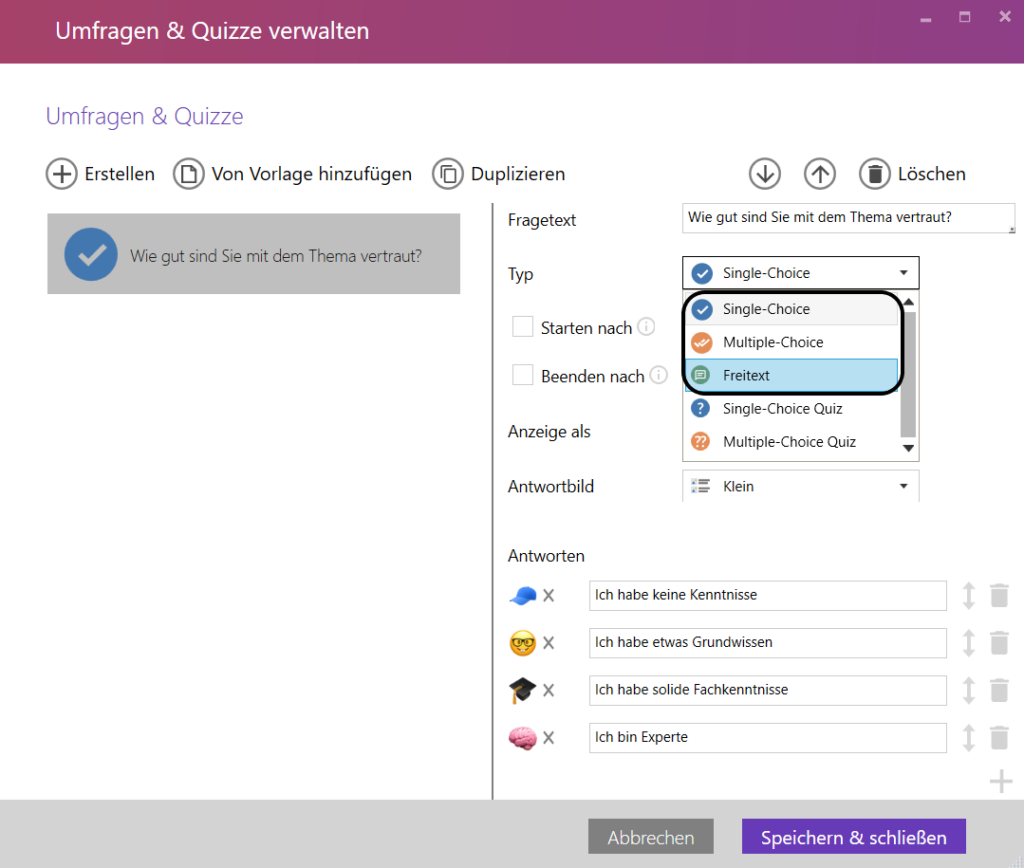Add a new answer with plus icon
The height and width of the screenshot is (868, 1024).
pos(1000,781)
